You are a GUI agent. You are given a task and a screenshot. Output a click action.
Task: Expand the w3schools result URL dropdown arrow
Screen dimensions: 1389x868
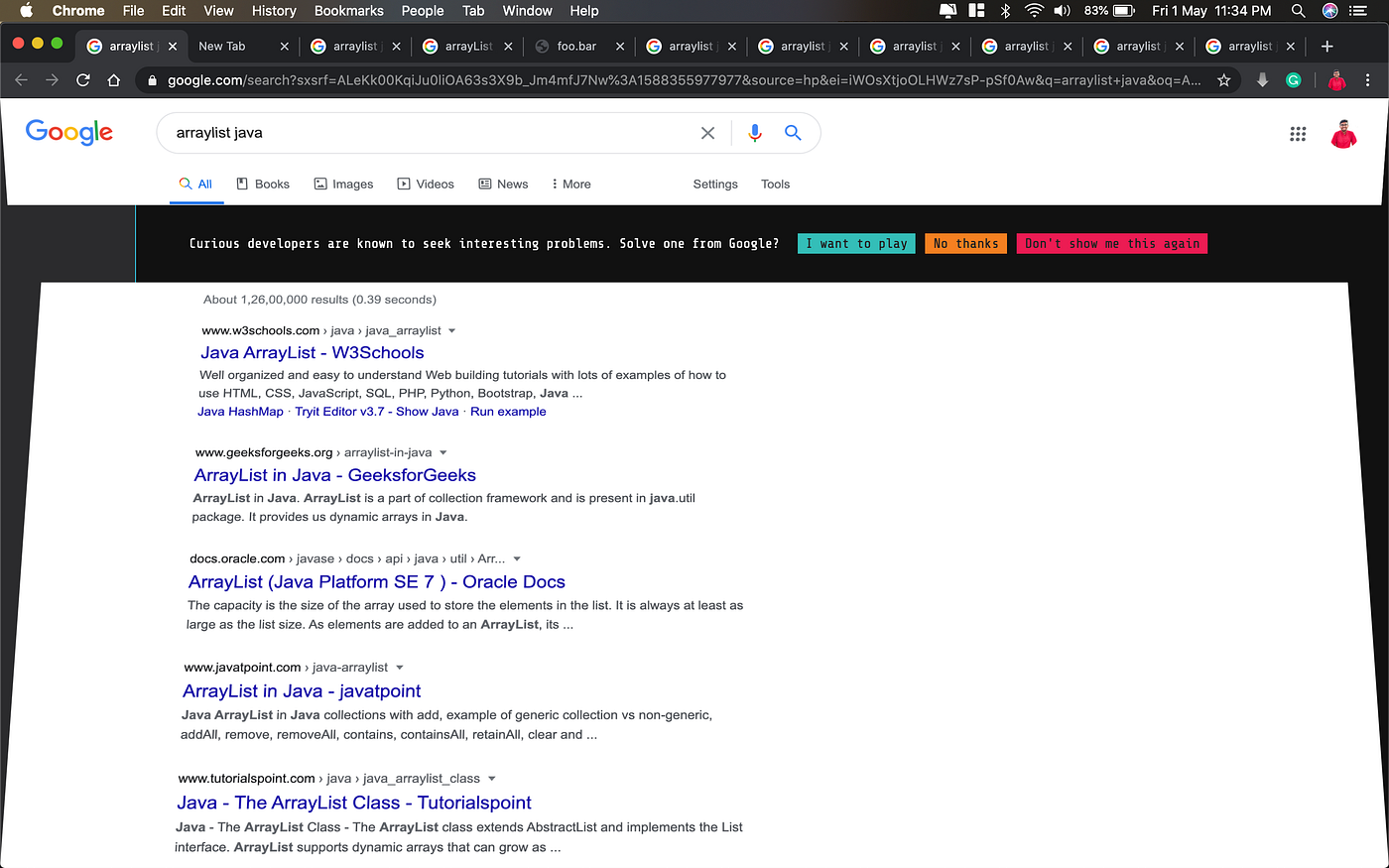coord(452,330)
